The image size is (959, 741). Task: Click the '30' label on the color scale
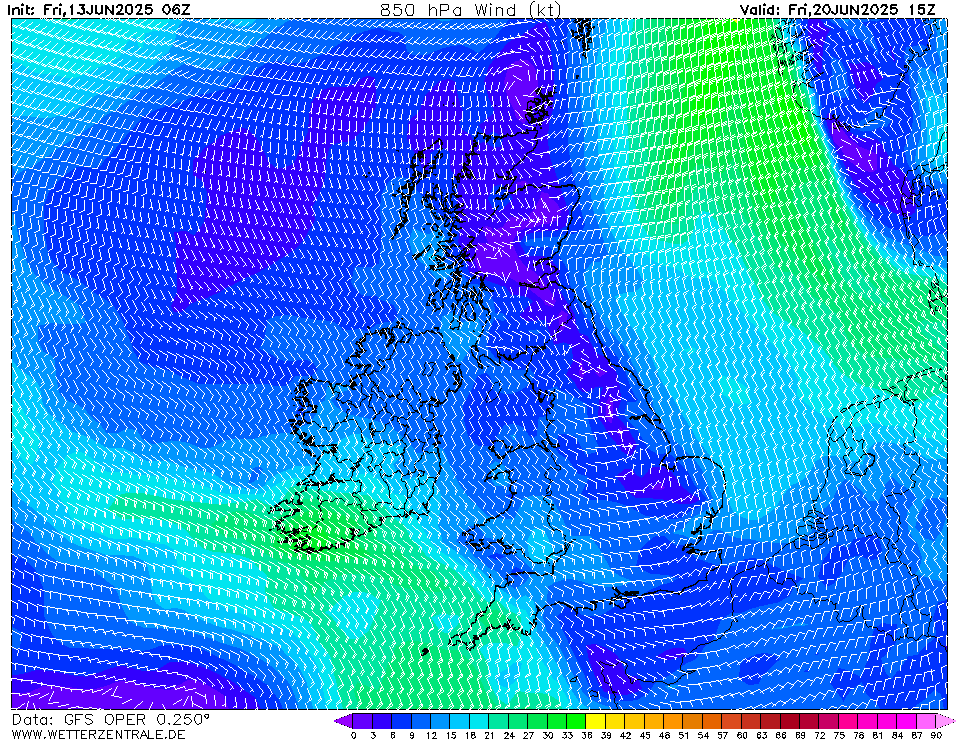pyautogui.click(x=547, y=735)
